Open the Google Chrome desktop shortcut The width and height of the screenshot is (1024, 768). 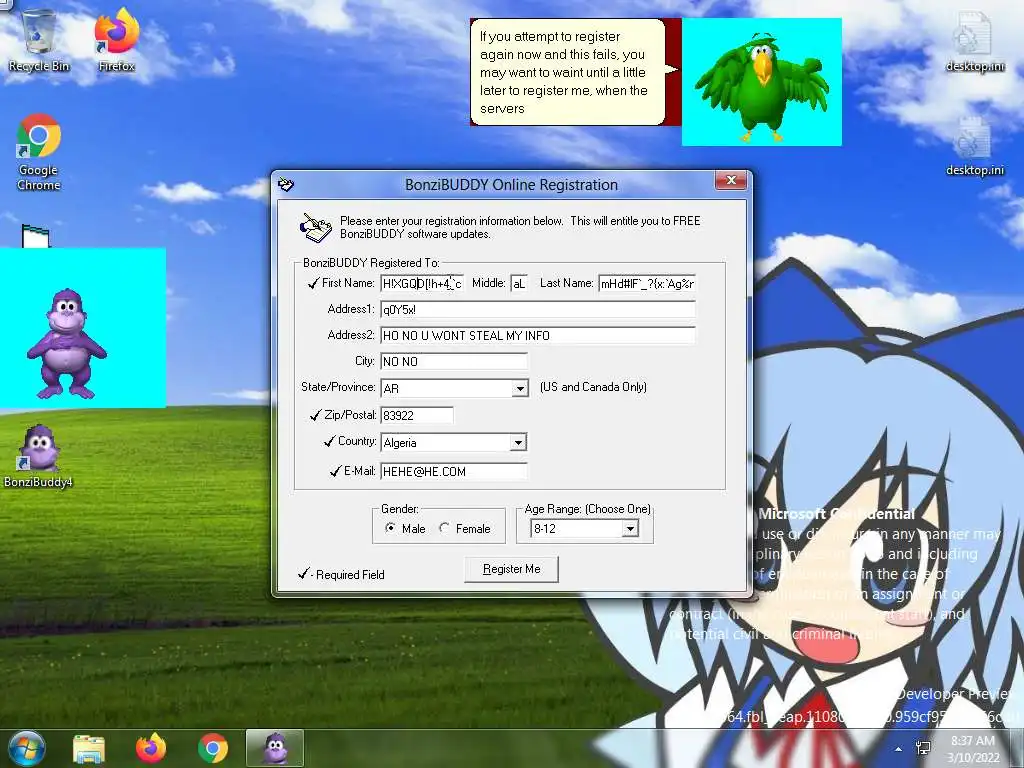coord(39,152)
